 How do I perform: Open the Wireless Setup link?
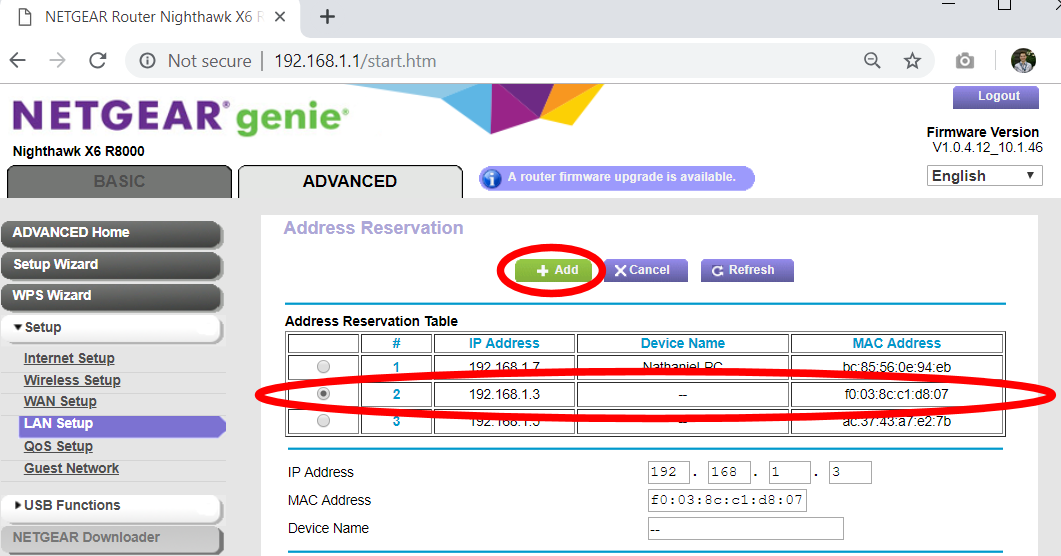tap(72, 380)
